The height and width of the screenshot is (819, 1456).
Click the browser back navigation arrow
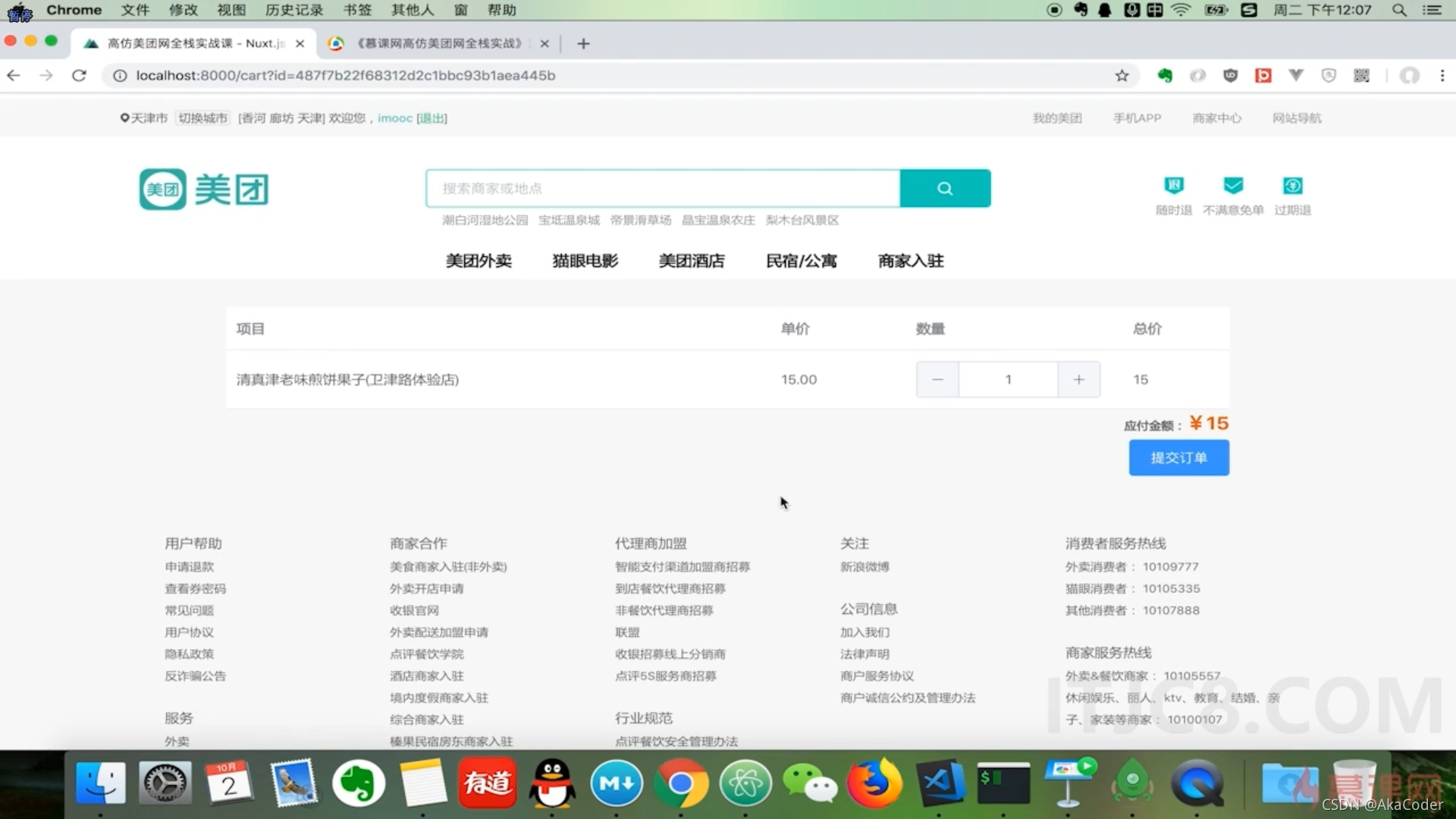pos(14,75)
